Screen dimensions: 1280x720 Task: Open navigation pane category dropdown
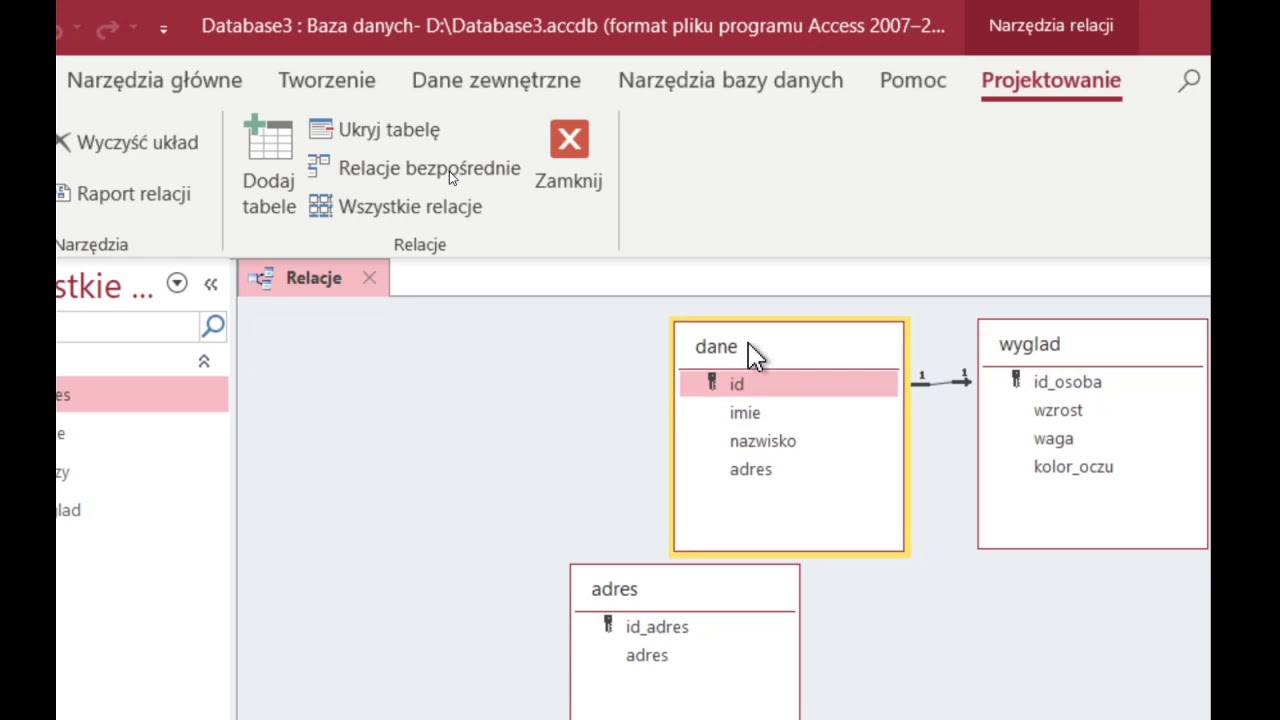pos(177,283)
